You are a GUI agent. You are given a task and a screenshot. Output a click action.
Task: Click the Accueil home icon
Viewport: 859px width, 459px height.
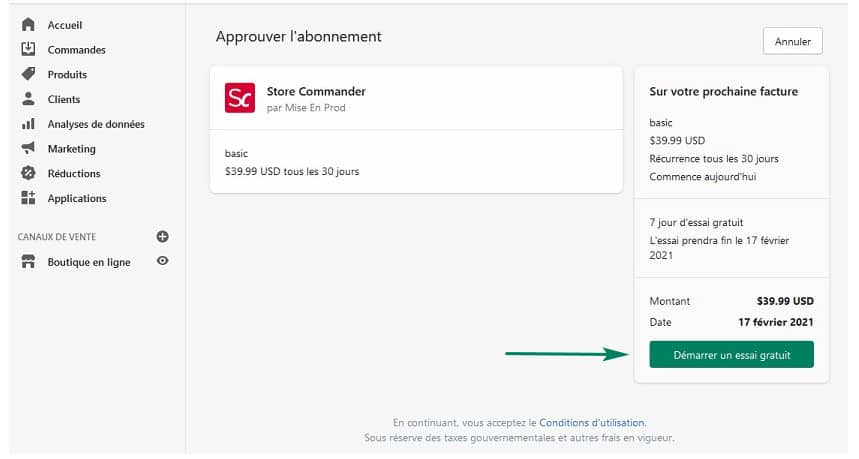click(x=28, y=25)
